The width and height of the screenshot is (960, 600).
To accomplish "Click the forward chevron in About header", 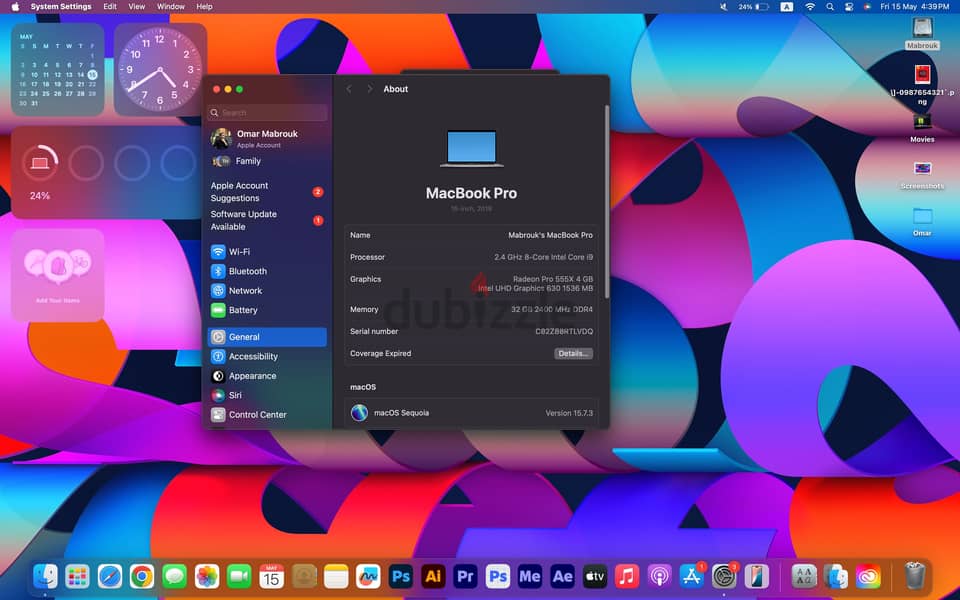I will (x=369, y=89).
